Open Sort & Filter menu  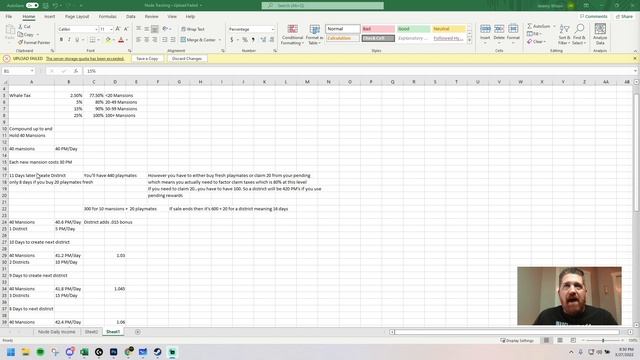pyautogui.click(x=564, y=35)
